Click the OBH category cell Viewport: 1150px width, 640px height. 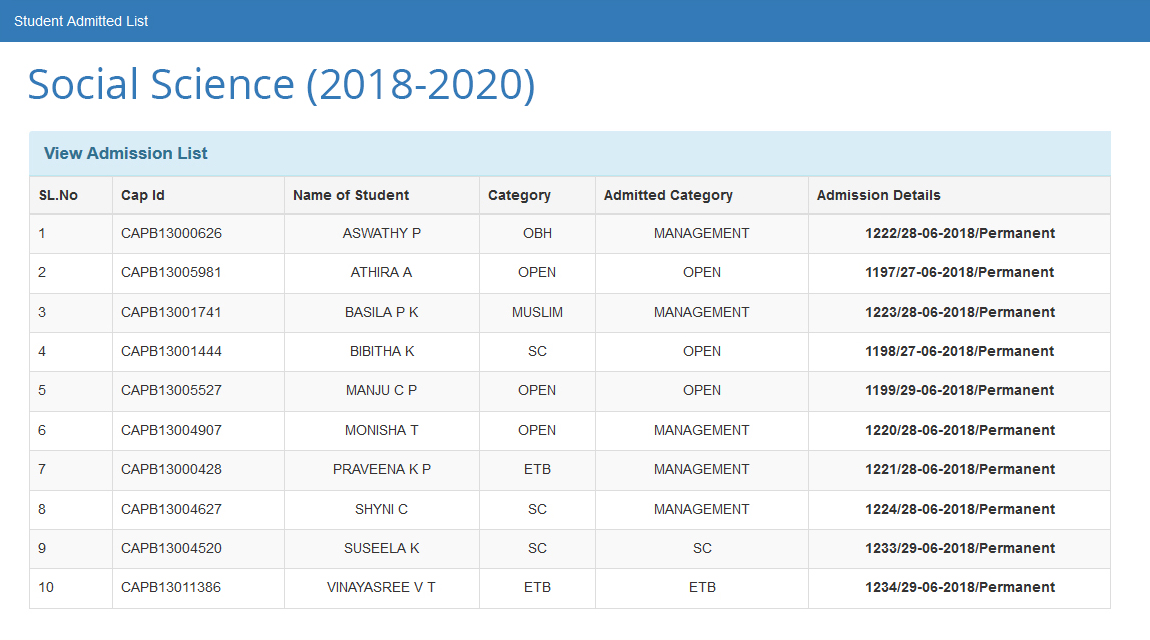tap(537, 233)
